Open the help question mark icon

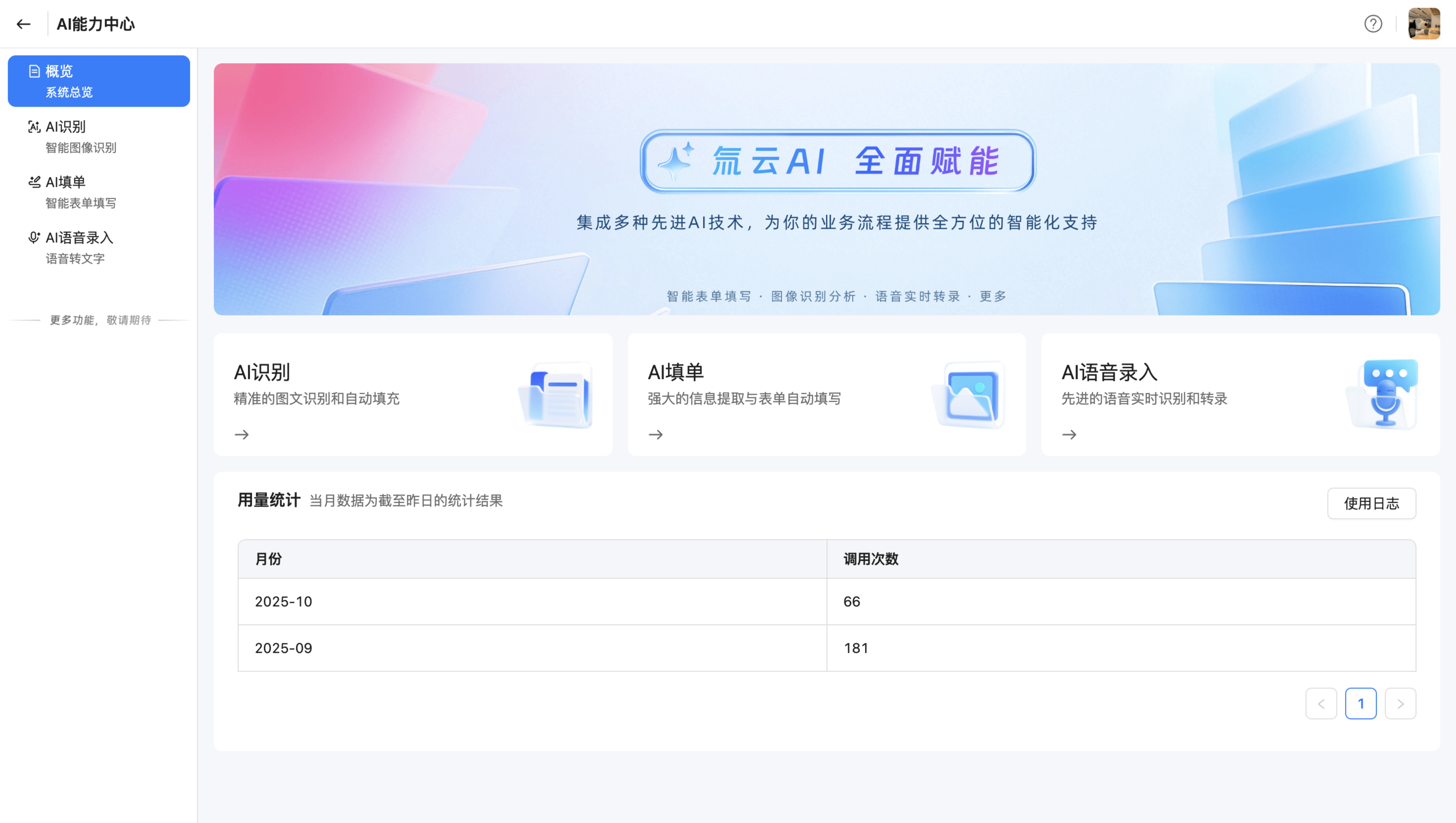pos(1373,24)
